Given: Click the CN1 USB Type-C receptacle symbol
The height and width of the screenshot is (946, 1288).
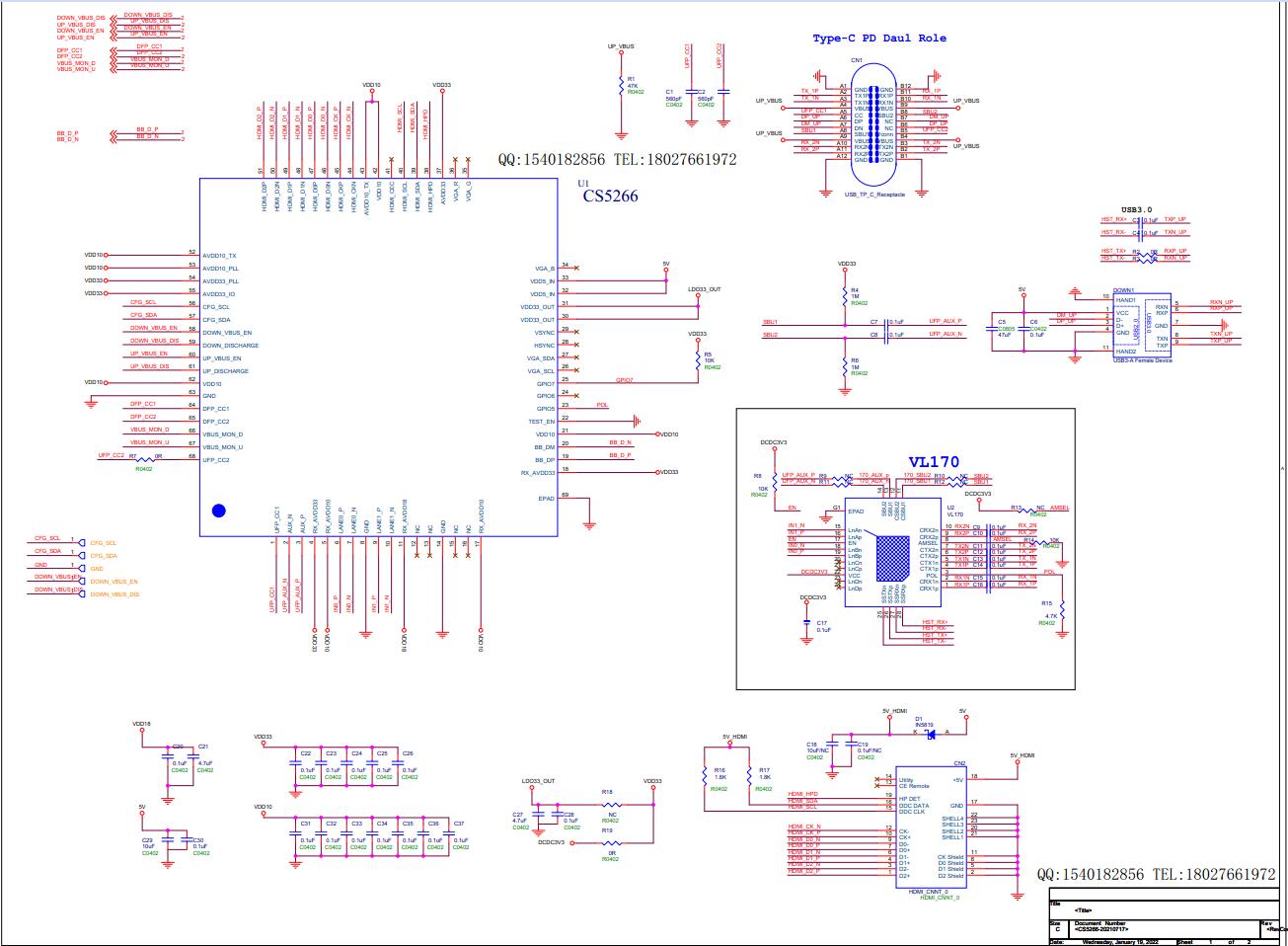Looking at the screenshot, I should click(872, 124).
